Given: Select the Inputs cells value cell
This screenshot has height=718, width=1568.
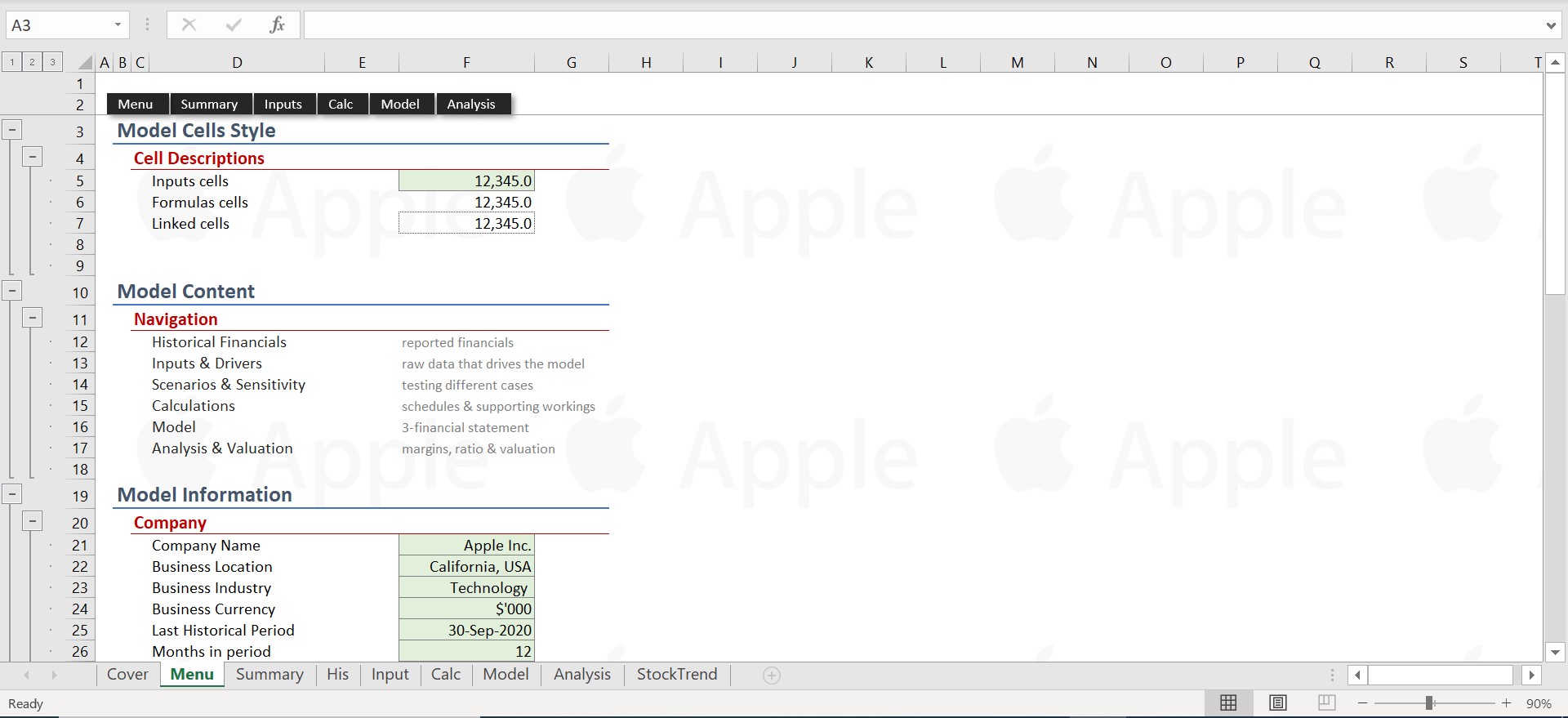Looking at the screenshot, I should (x=466, y=181).
